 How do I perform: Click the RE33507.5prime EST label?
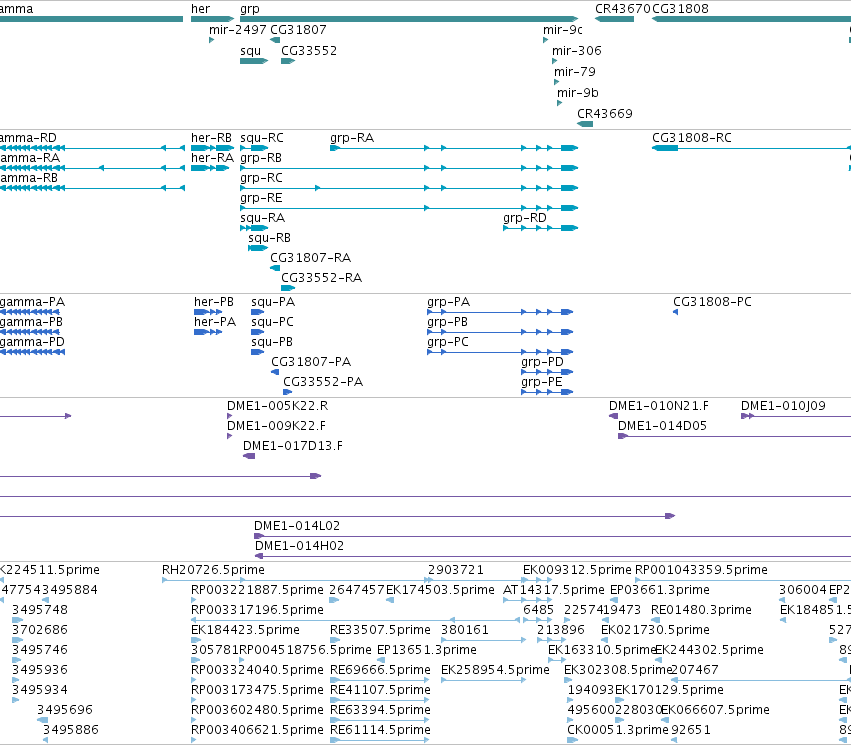coord(380,630)
